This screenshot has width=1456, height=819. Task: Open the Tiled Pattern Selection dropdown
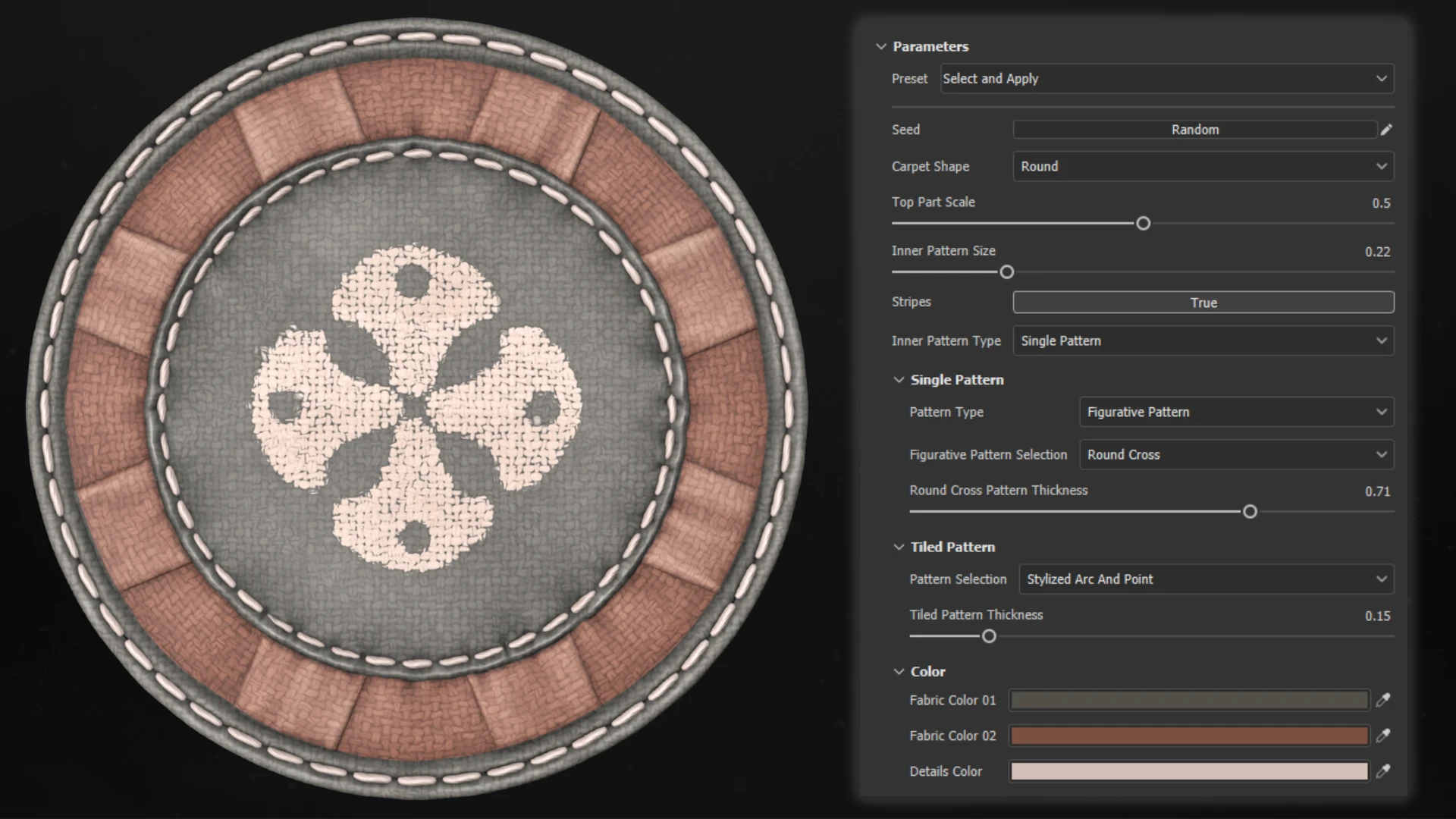point(1206,579)
